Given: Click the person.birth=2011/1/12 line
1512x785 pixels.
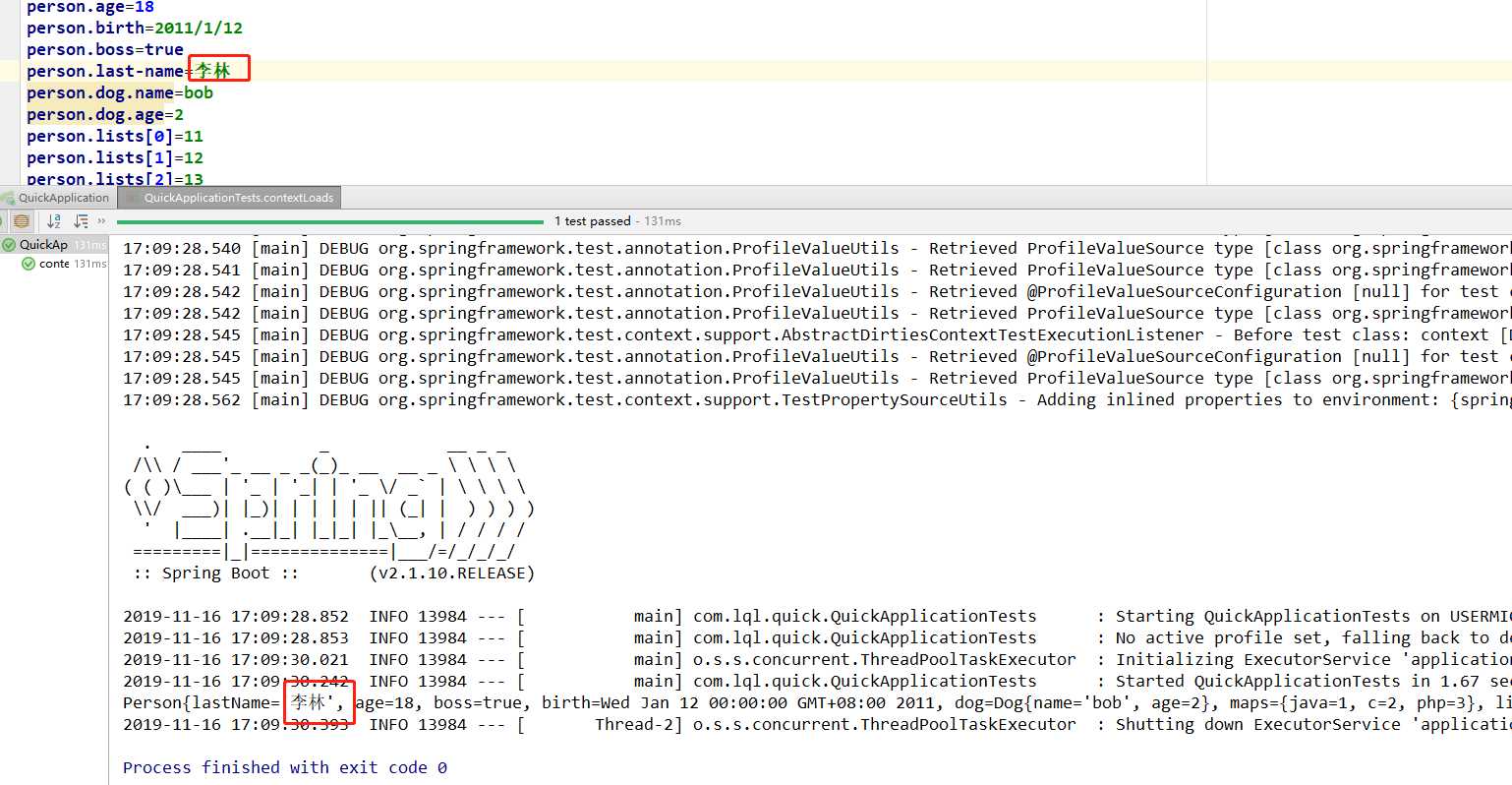Looking at the screenshot, I should [x=135, y=29].
